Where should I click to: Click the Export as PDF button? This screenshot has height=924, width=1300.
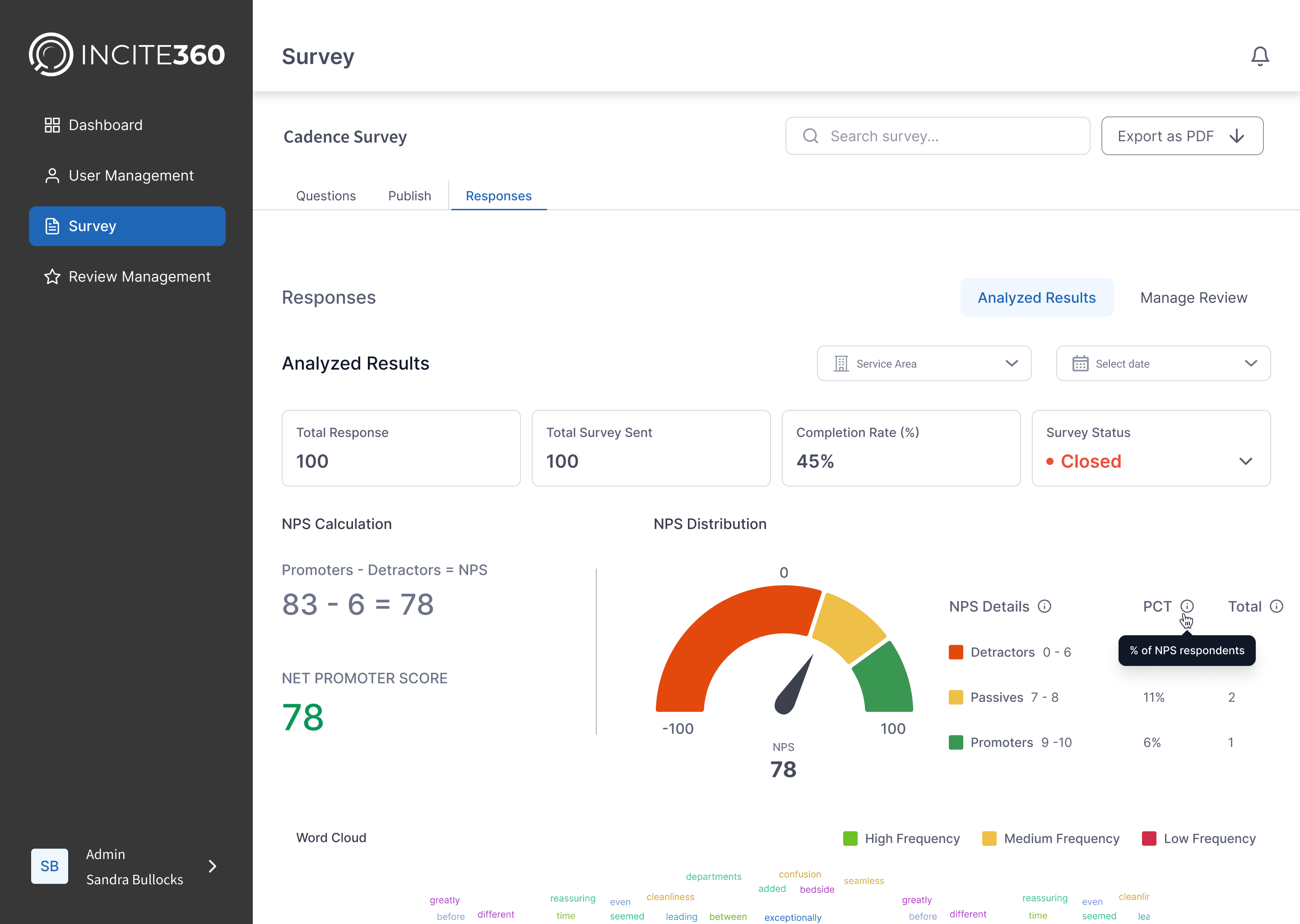coord(1182,136)
